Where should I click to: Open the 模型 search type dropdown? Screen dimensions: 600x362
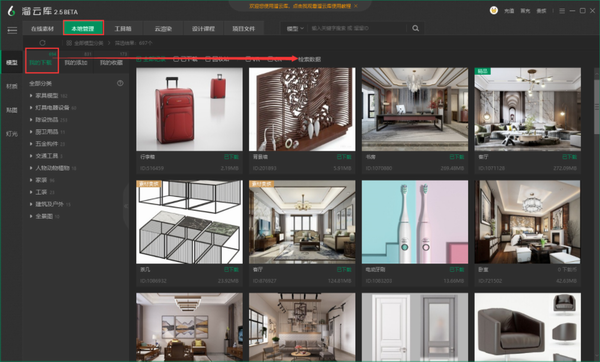(x=295, y=28)
